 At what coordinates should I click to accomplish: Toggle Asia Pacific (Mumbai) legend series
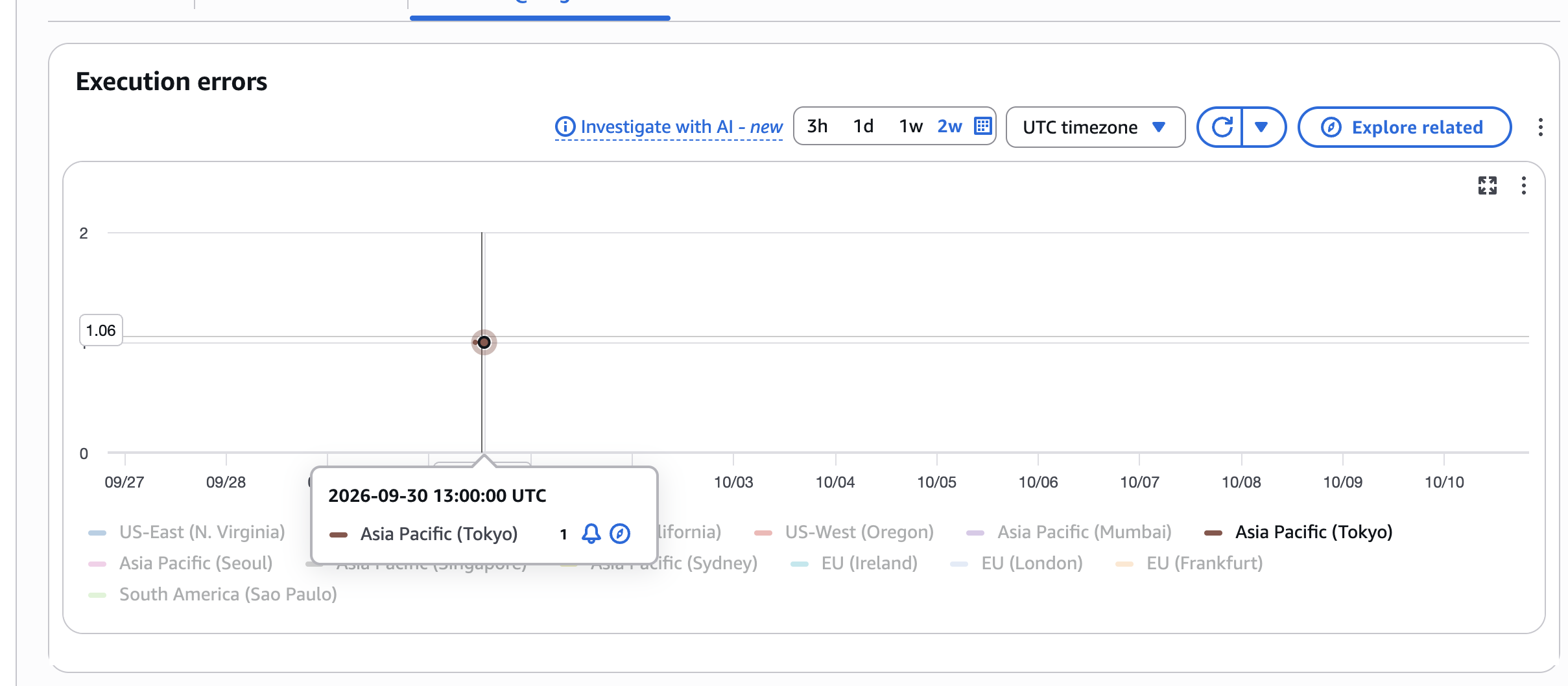point(1069,532)
